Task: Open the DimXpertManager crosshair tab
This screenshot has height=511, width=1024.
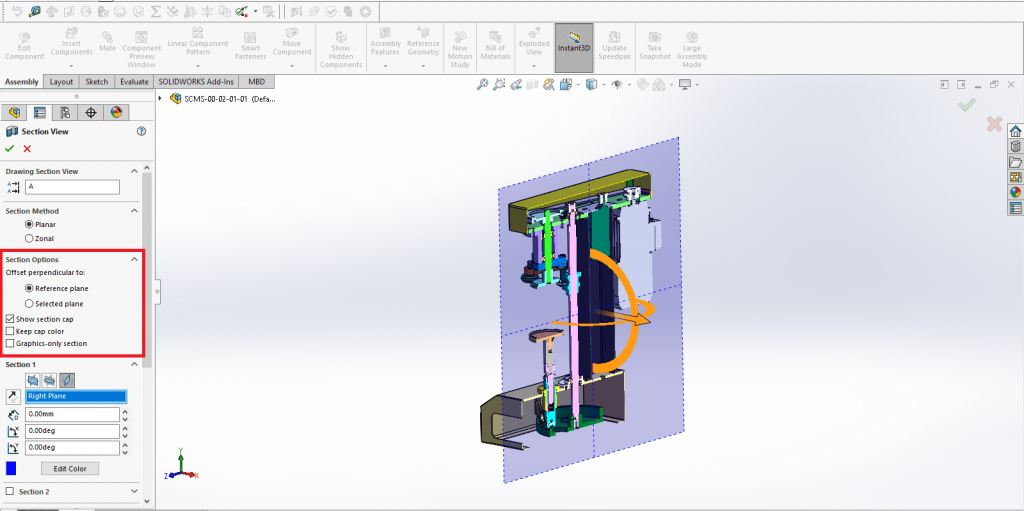Action: point(91,112)
